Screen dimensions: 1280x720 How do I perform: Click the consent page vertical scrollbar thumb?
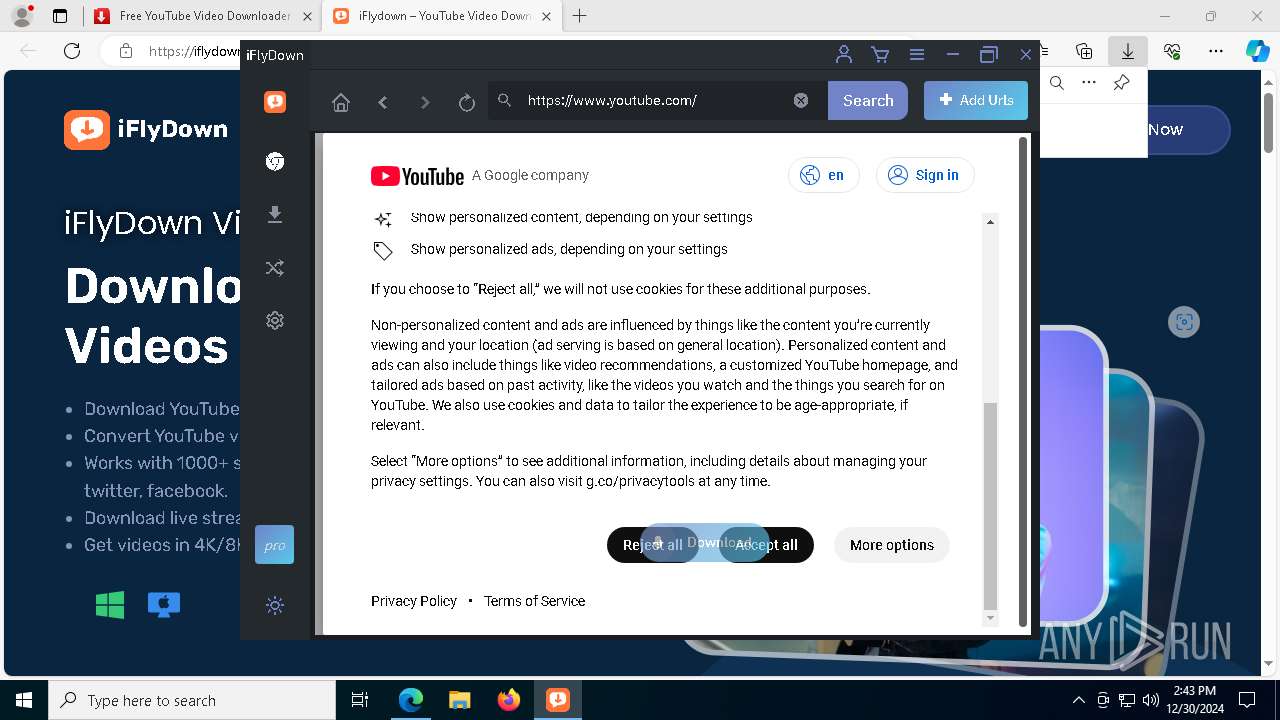click(x=990, y=505)
